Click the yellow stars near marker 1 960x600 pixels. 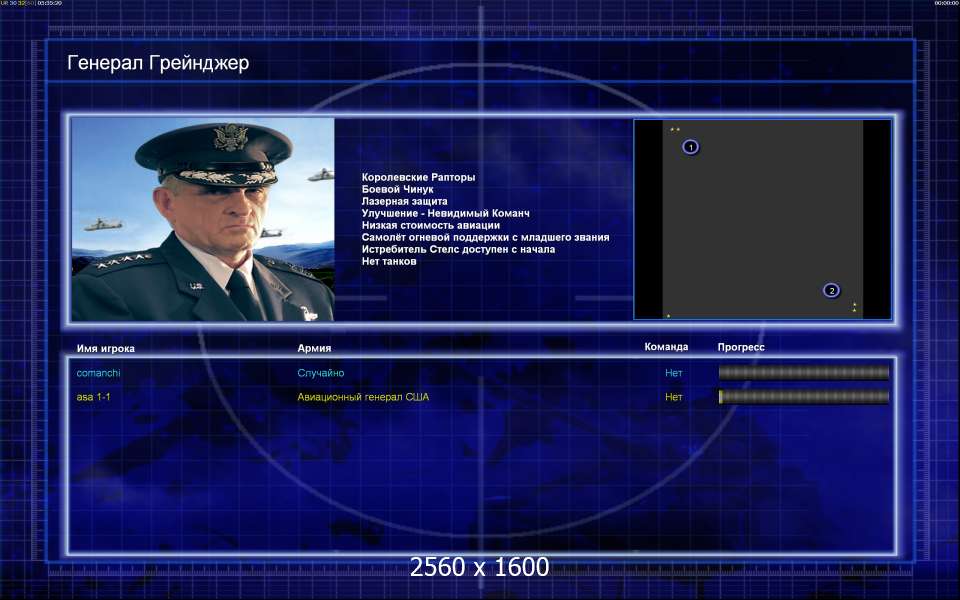[x=675, y=129]
